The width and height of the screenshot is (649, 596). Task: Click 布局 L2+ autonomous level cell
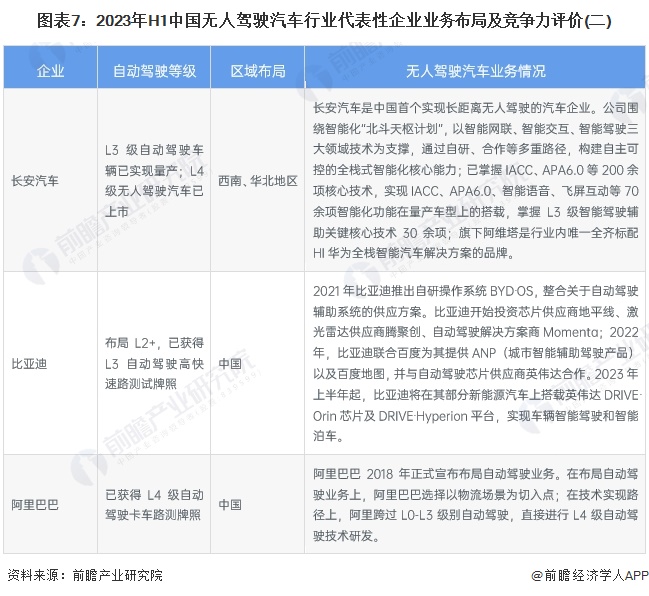pyautogui.click(x=154, y=363)
